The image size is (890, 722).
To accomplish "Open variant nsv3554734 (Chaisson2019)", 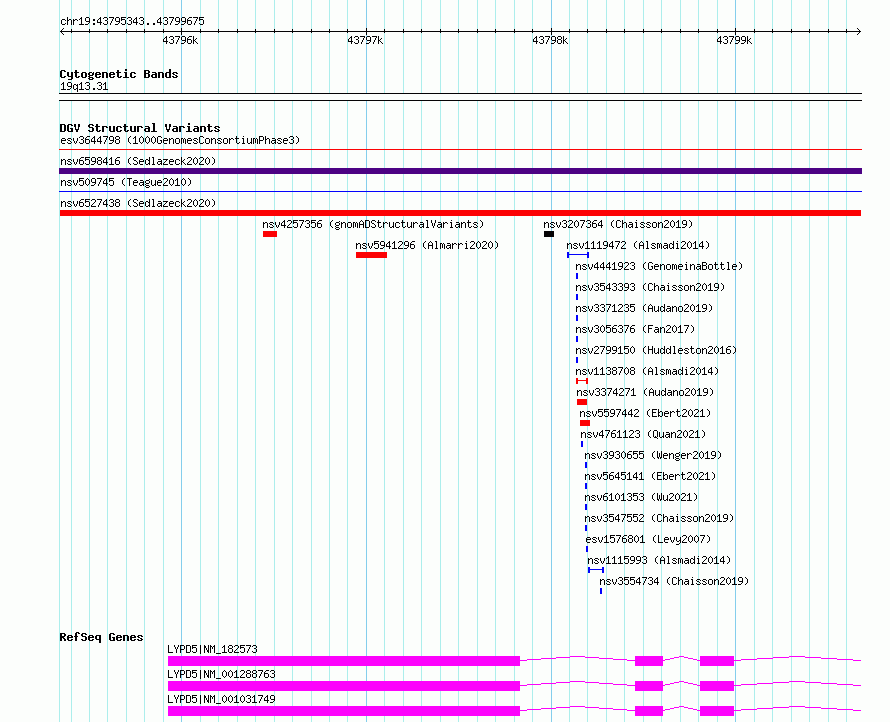I will (x=674, y=581).
